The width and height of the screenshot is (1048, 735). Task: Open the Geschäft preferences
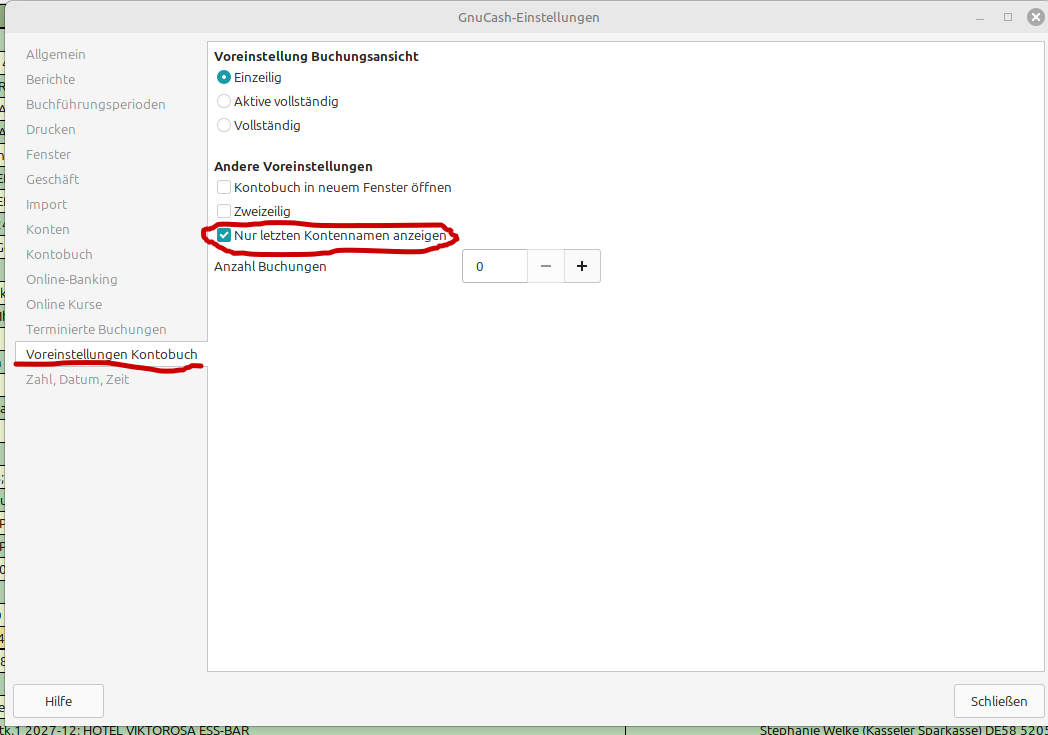coord(52,180)
